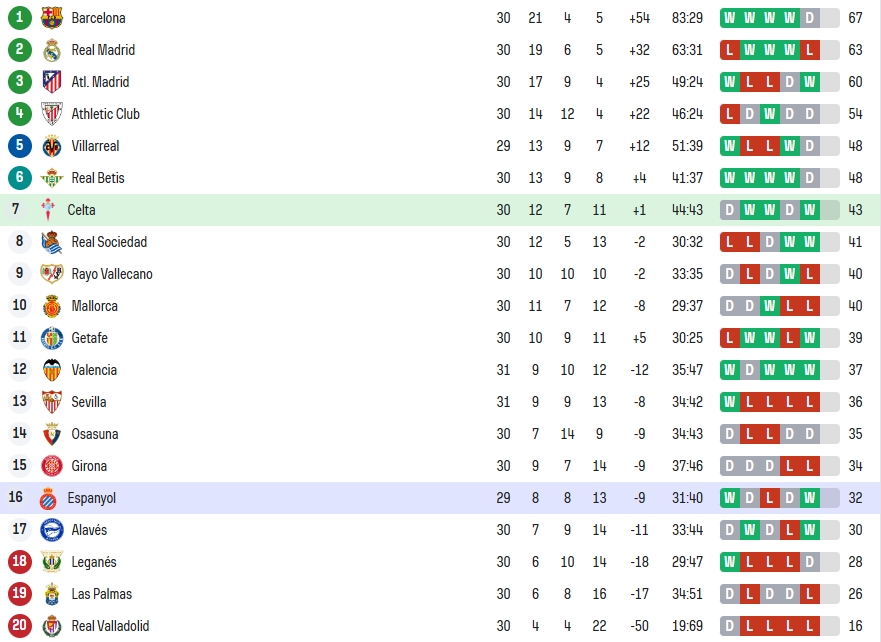Click the Celta club crest
Viewport: 881px width, 642px height.
[x=48, y=210]
